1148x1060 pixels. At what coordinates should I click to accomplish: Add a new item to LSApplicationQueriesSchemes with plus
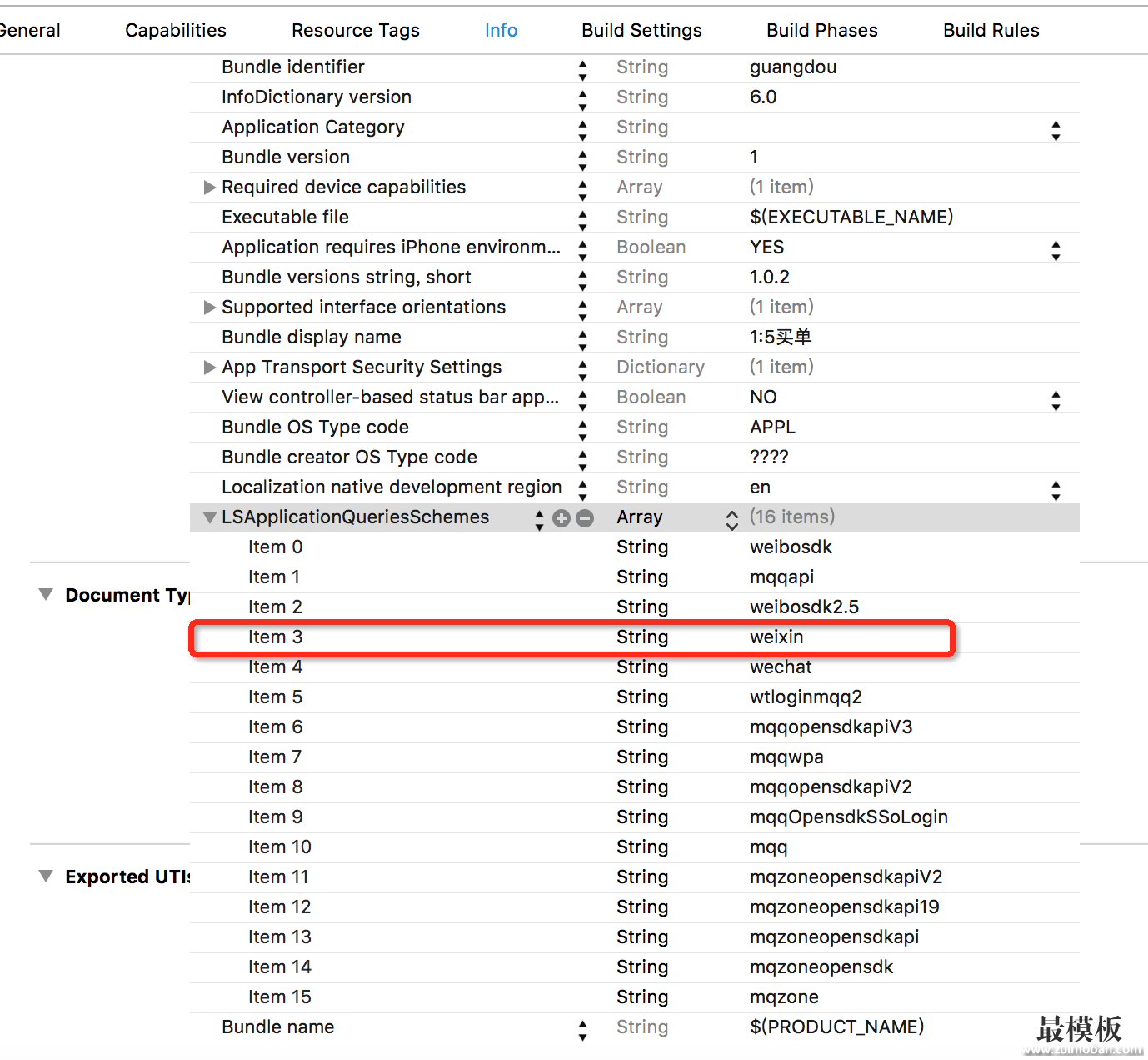562,518
